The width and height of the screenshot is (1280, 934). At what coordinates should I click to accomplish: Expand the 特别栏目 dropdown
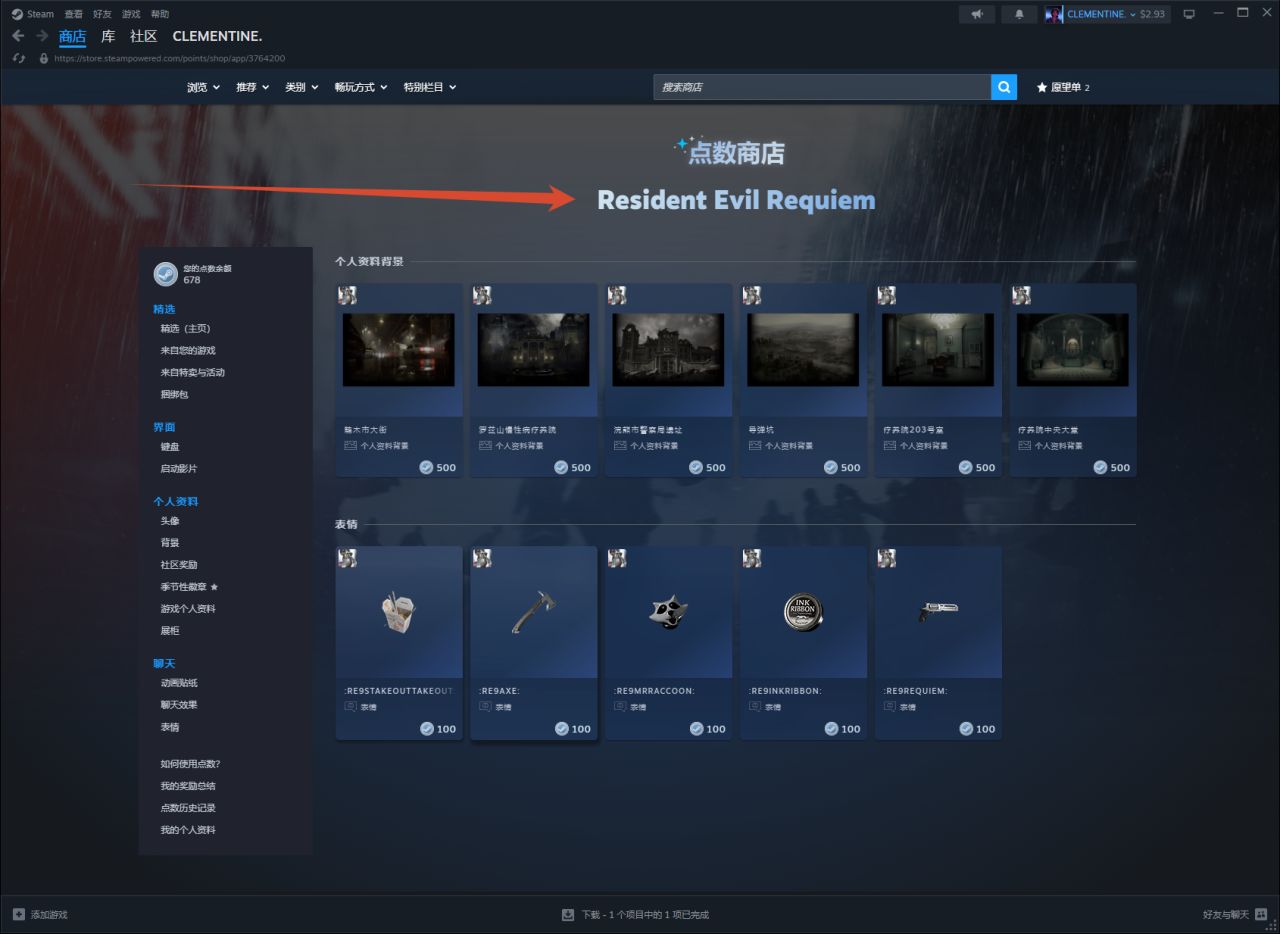coord(430,87)
